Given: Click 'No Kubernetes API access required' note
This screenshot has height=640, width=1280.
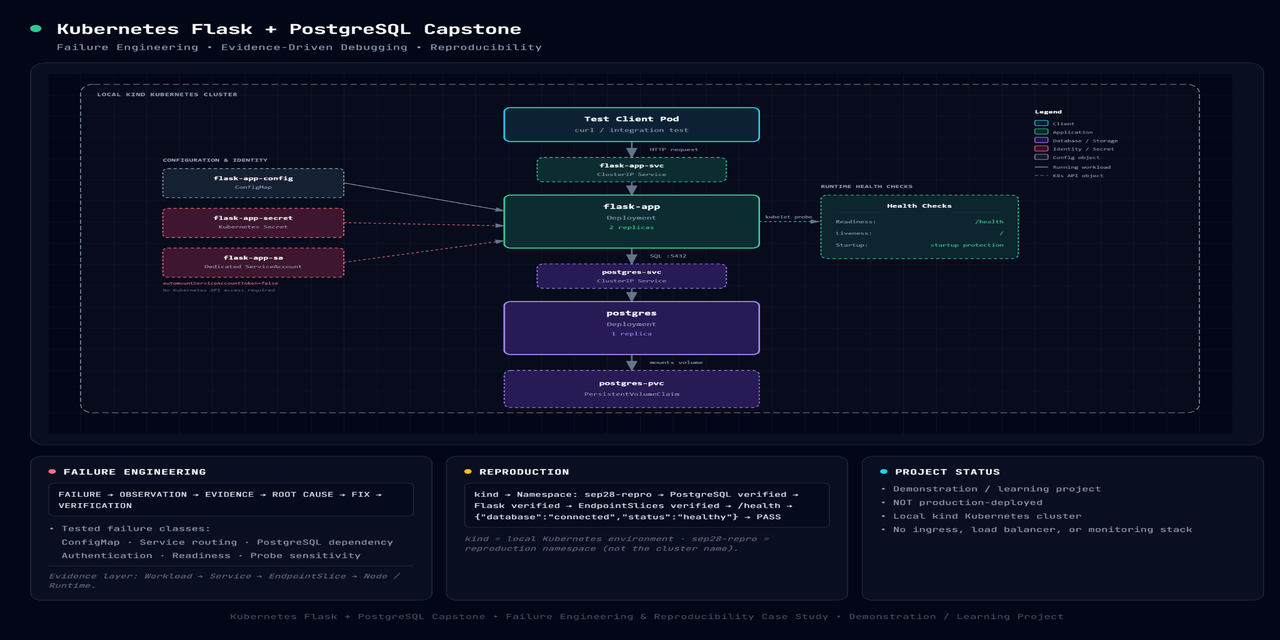Looking at the screenshot, I should (x=219, y=290).
